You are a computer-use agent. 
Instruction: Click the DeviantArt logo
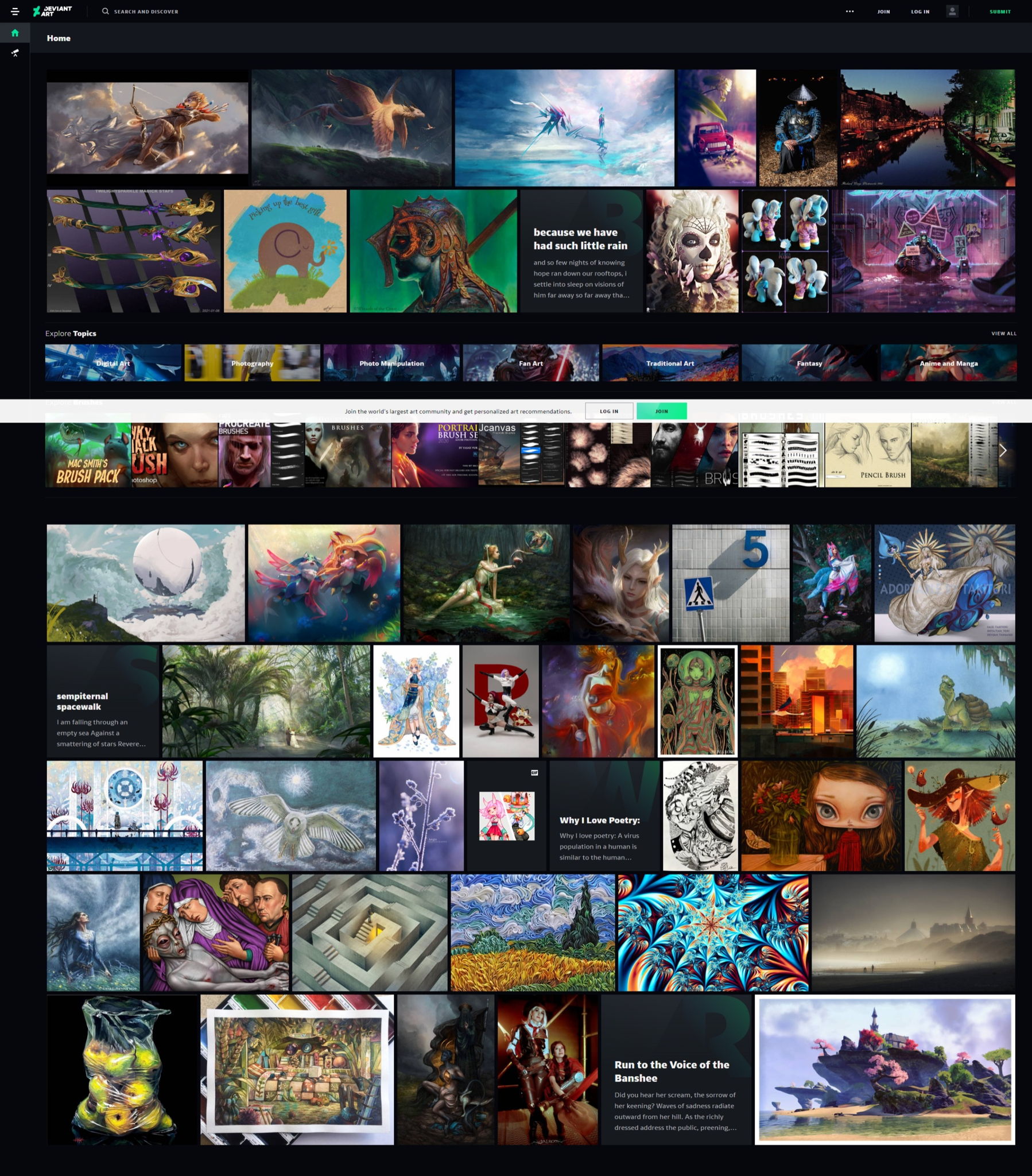[x=52, y=11]
